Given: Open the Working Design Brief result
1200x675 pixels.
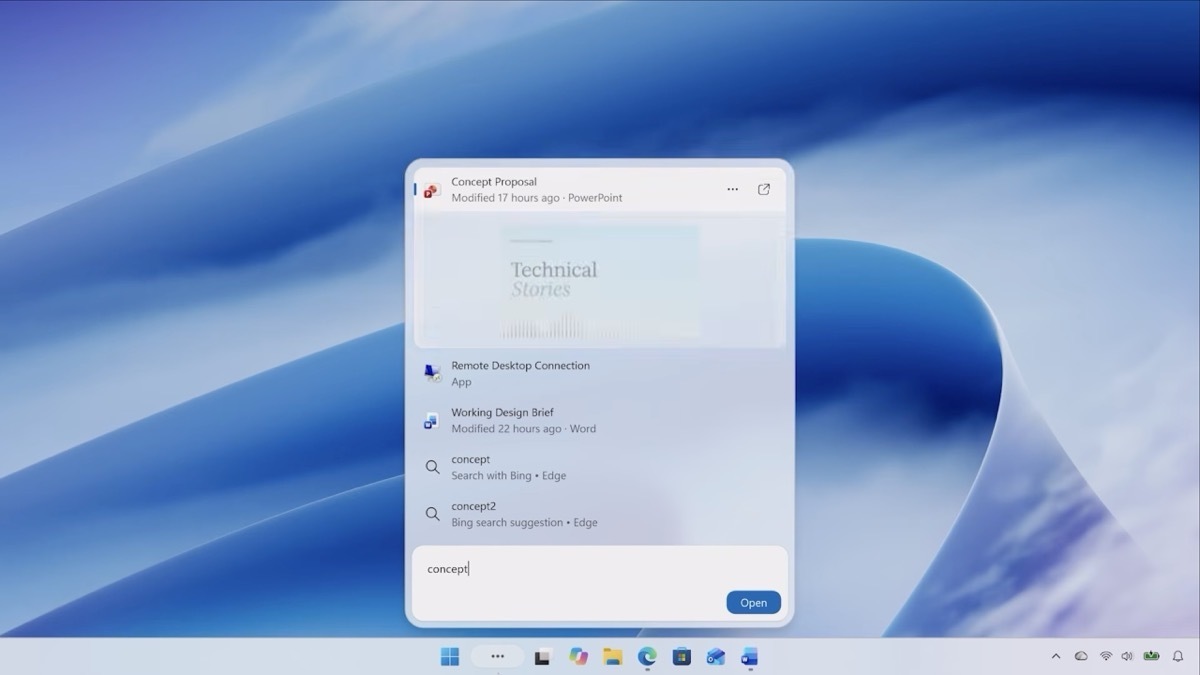Looking at the screenshot, I should 599,420.
